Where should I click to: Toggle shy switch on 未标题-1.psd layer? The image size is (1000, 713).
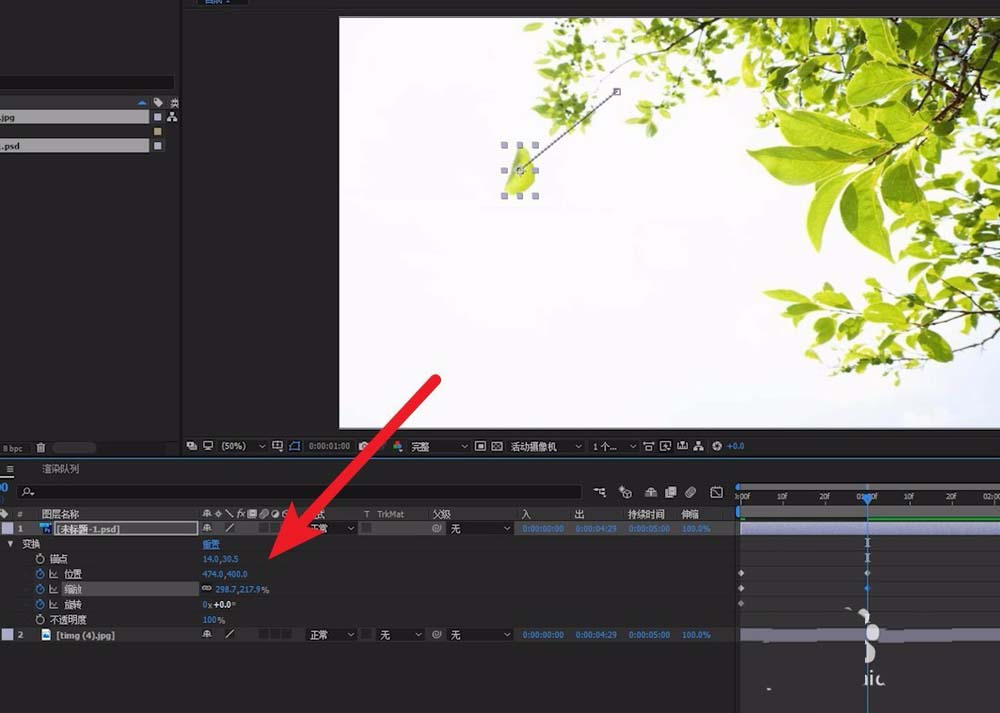[x=207, y=528]
